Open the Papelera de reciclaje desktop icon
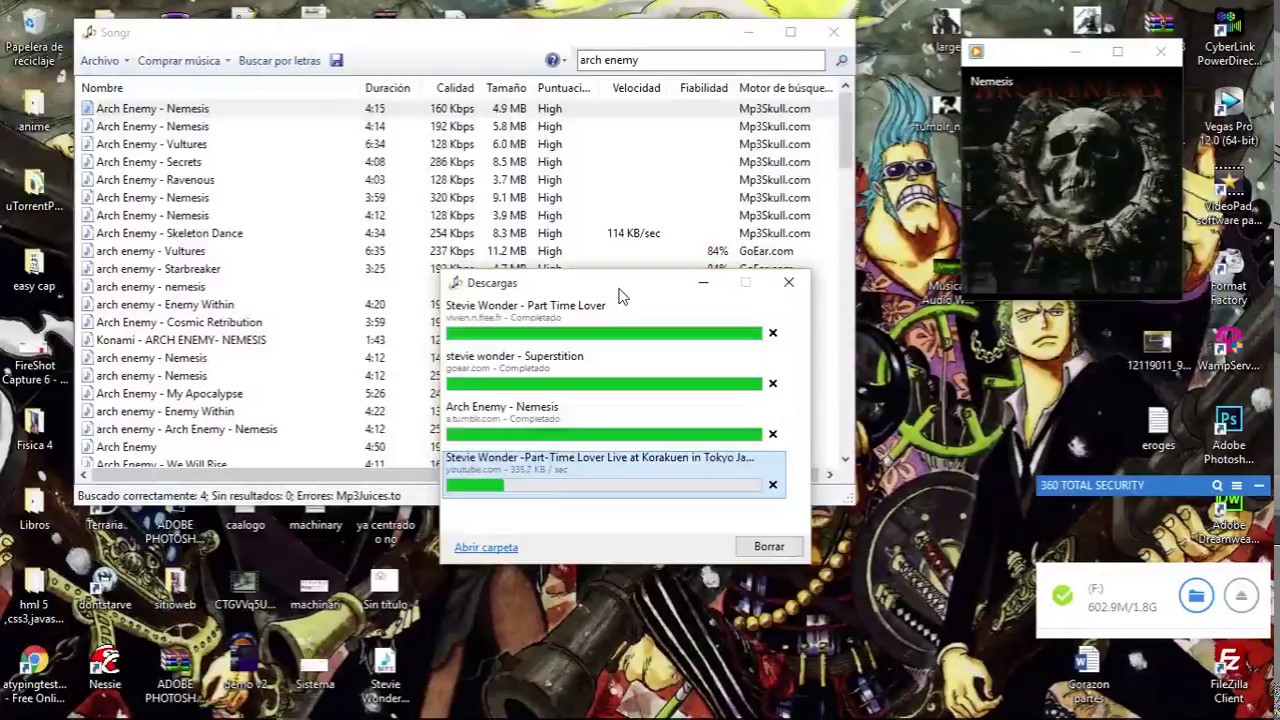 tap(34, 38)
